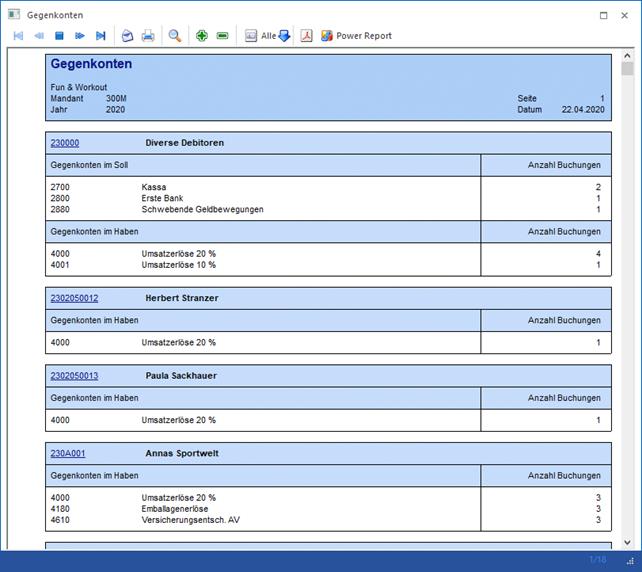Open the print preview setup icon

click(x=127, y=36)
